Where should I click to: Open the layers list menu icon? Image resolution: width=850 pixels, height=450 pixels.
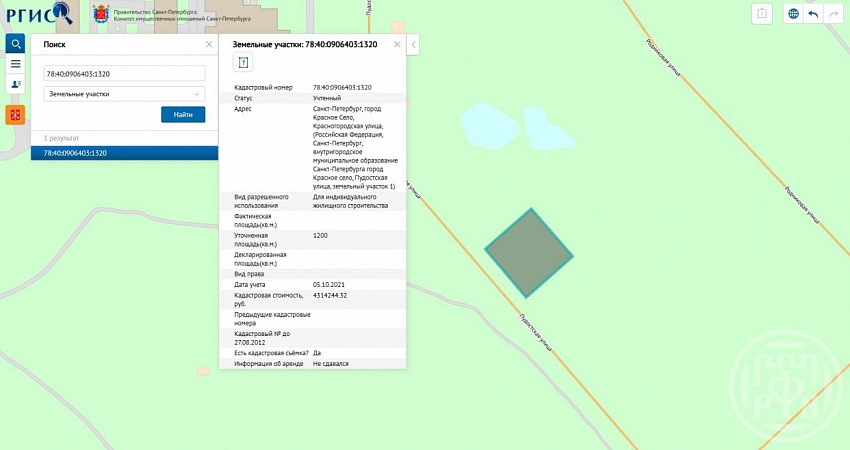(x=15, y=64)
